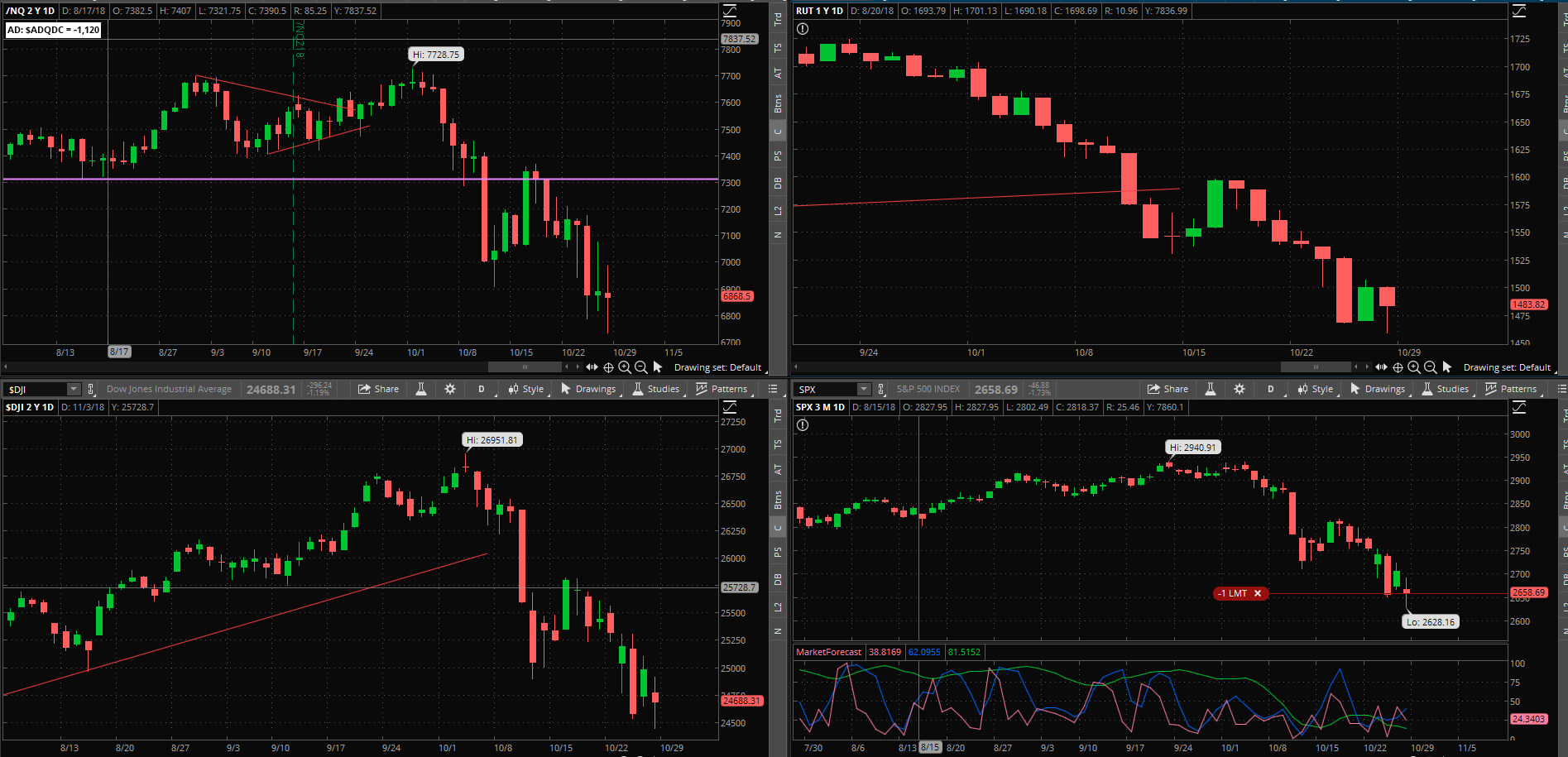Open AT sidebar tab on $DJI chart

coord(778,470)
